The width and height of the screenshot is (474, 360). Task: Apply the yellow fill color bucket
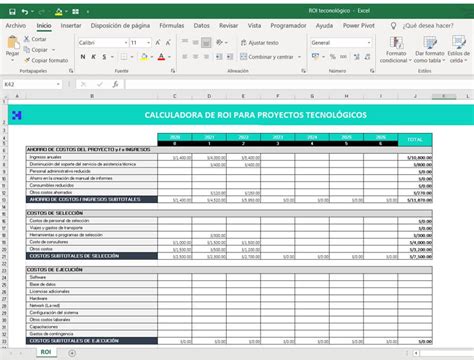click(144, 57)
